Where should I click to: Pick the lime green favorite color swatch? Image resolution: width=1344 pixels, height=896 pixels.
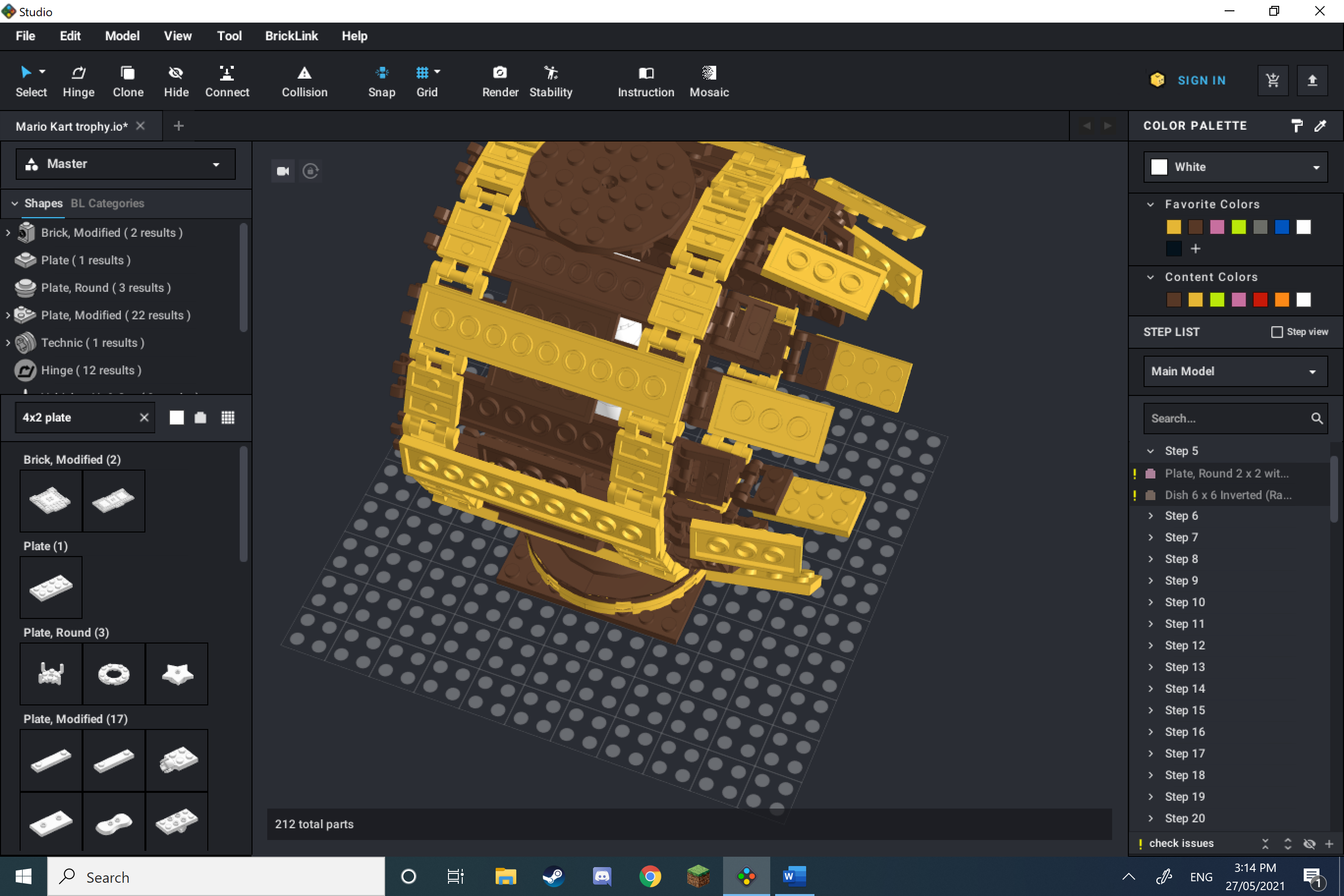[x=1238, y=227]
